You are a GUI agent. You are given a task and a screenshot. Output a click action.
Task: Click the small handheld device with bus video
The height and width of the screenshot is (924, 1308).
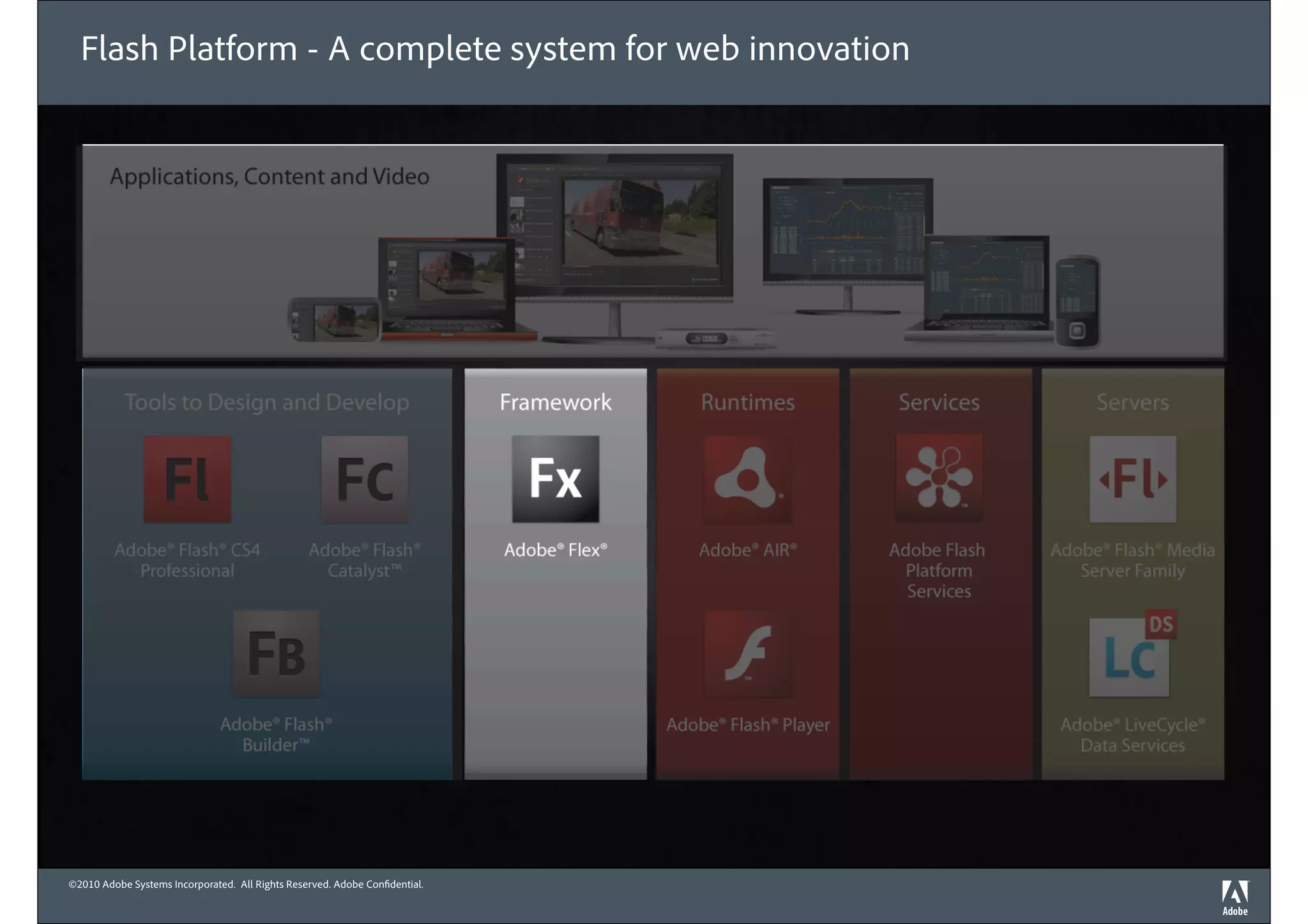(334, 319)
